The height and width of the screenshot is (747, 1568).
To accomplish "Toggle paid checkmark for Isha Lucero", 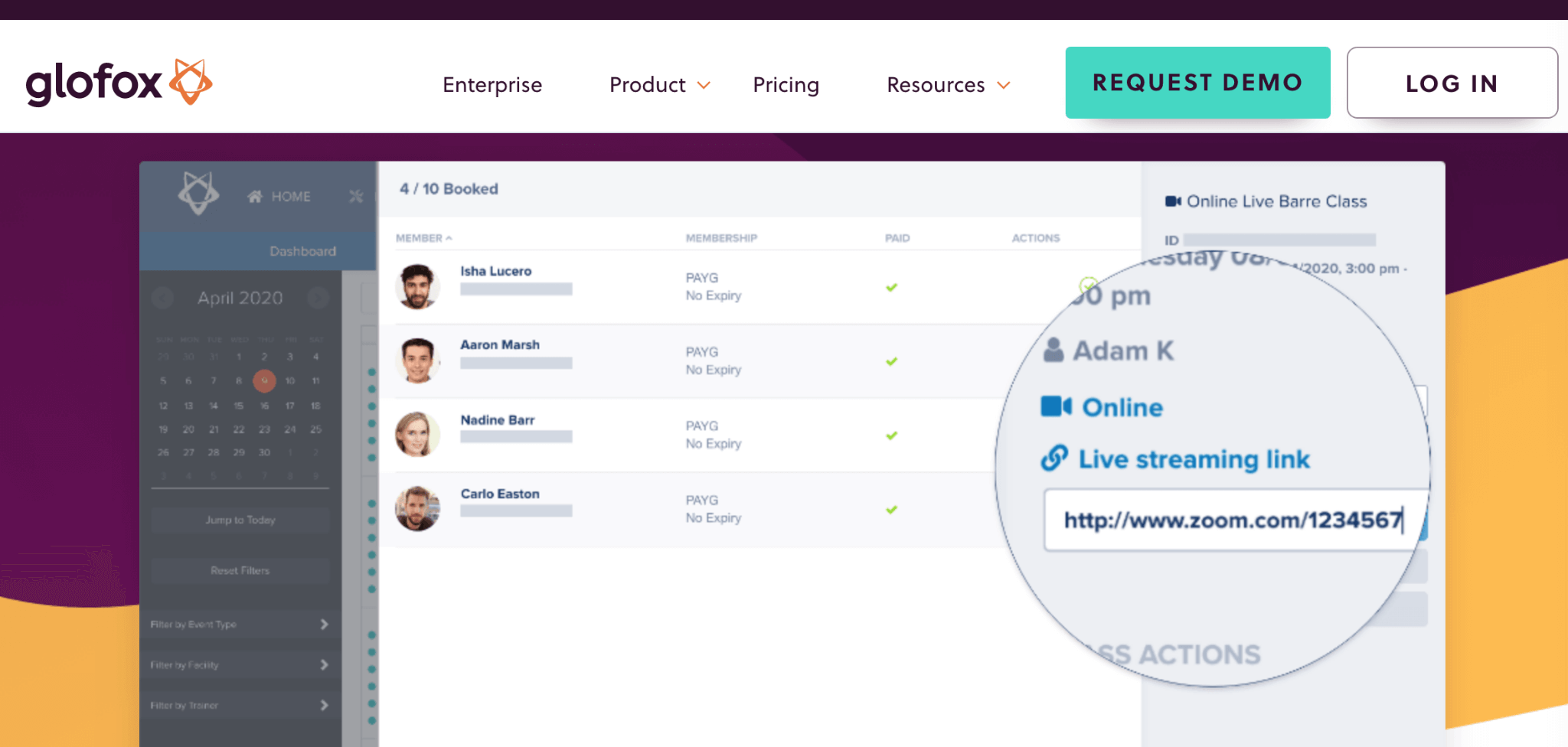I will point(891,288).
